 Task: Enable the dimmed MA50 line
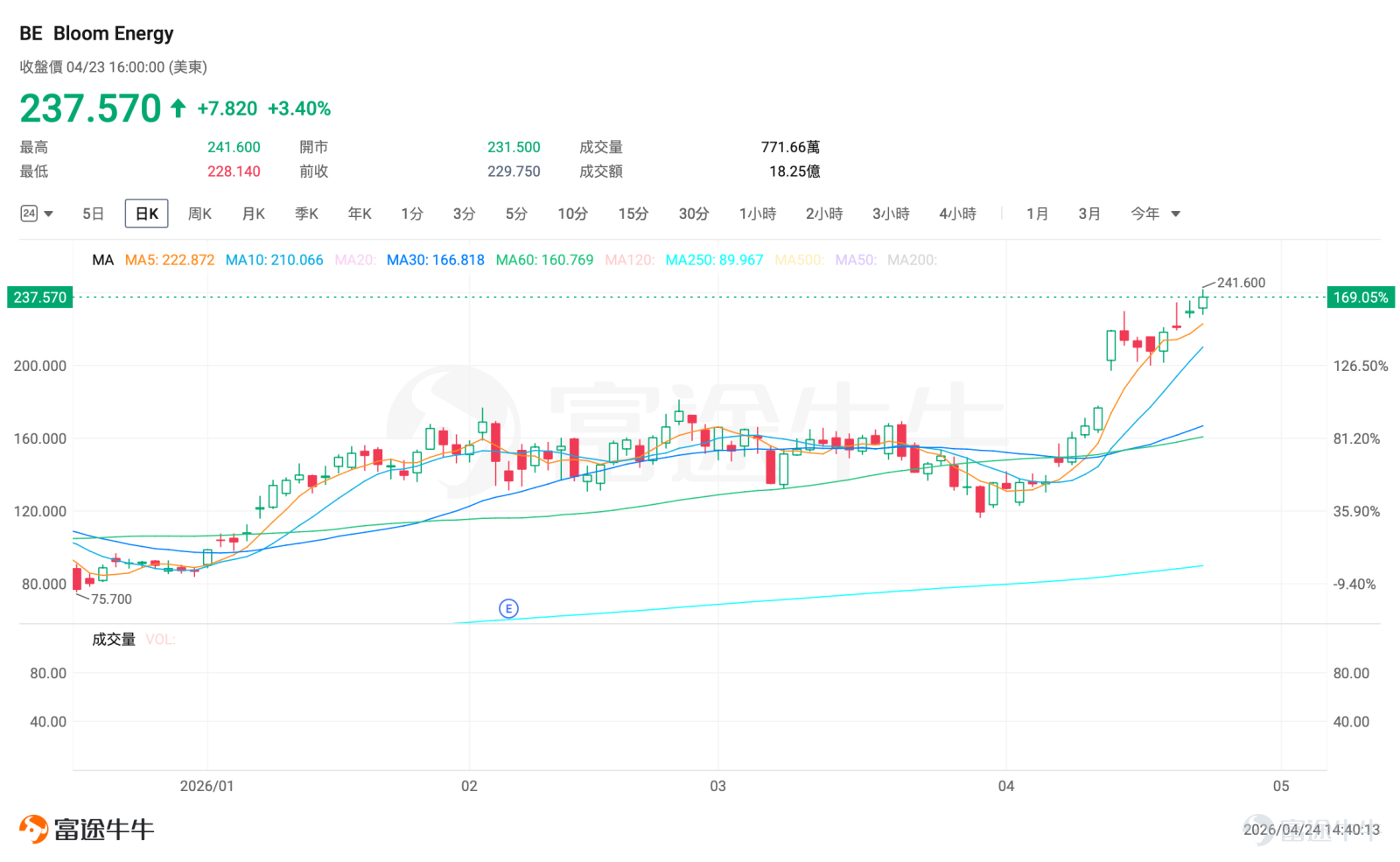[856, 260]
